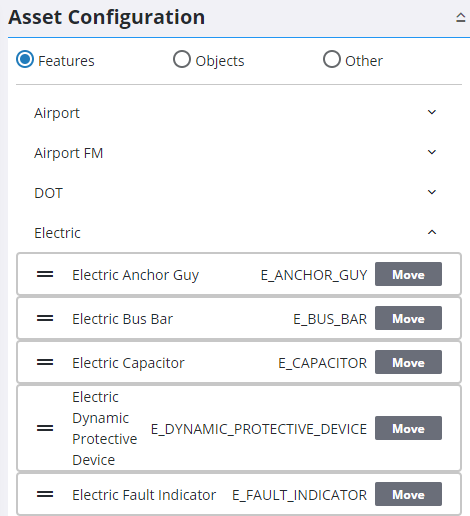Image resolution: width=470 pixels, height=516 pixels.
Task: Move the Electric Anchor Guy asset
Action: click(x=408, y=274)
